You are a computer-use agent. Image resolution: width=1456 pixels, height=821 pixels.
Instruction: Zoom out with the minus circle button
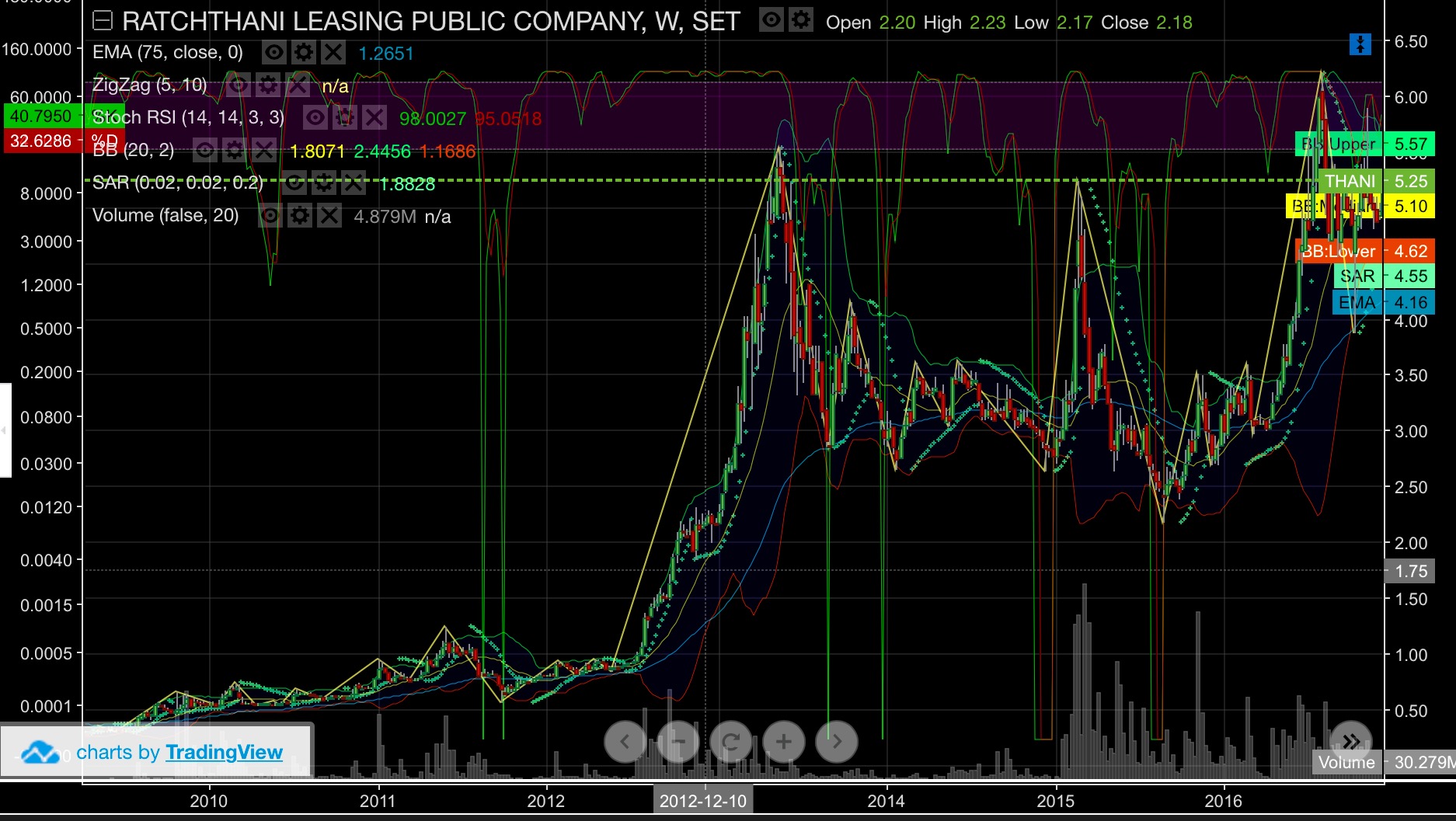(x=678, y=742)
